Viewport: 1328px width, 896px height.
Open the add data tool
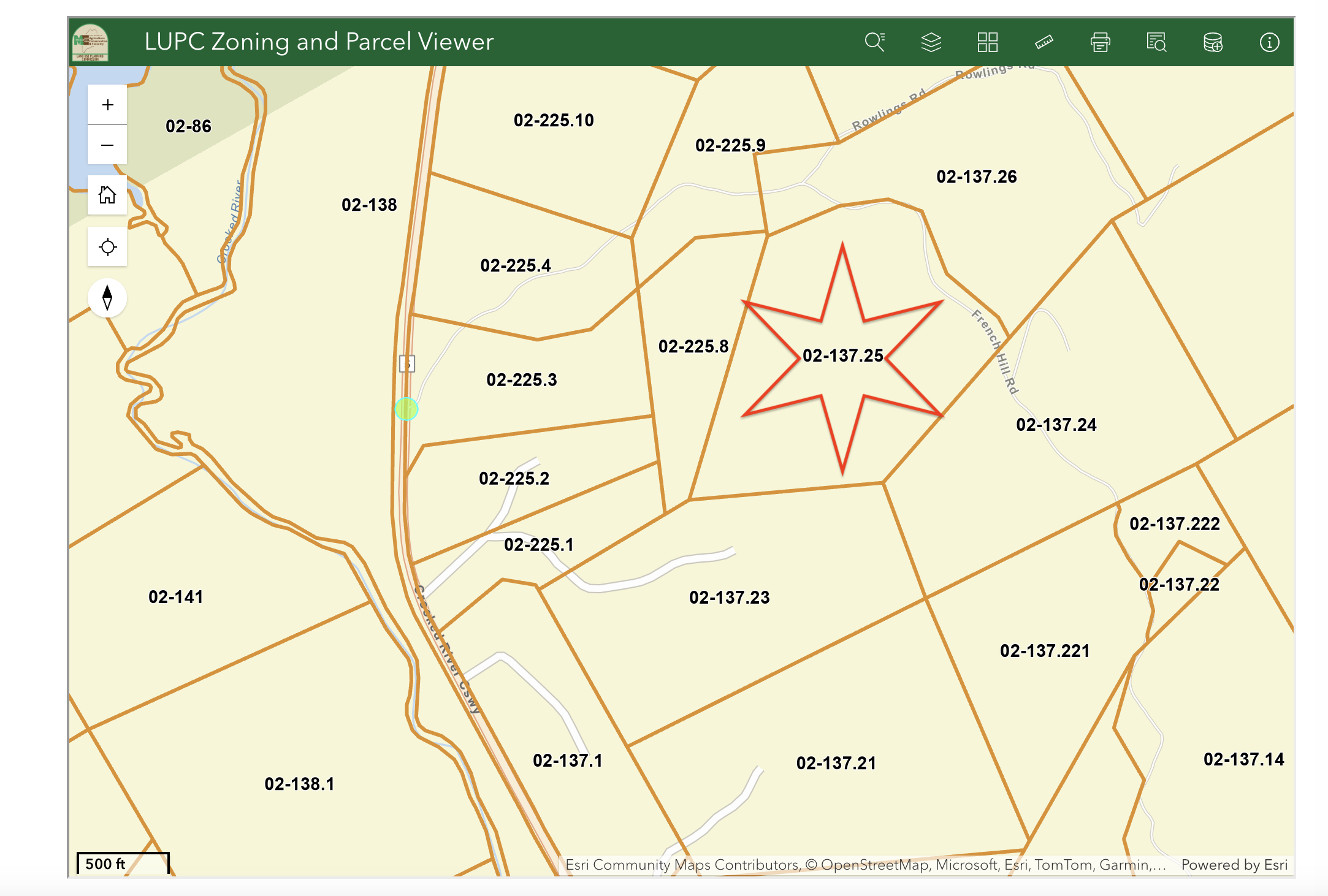pos(1213,42)
